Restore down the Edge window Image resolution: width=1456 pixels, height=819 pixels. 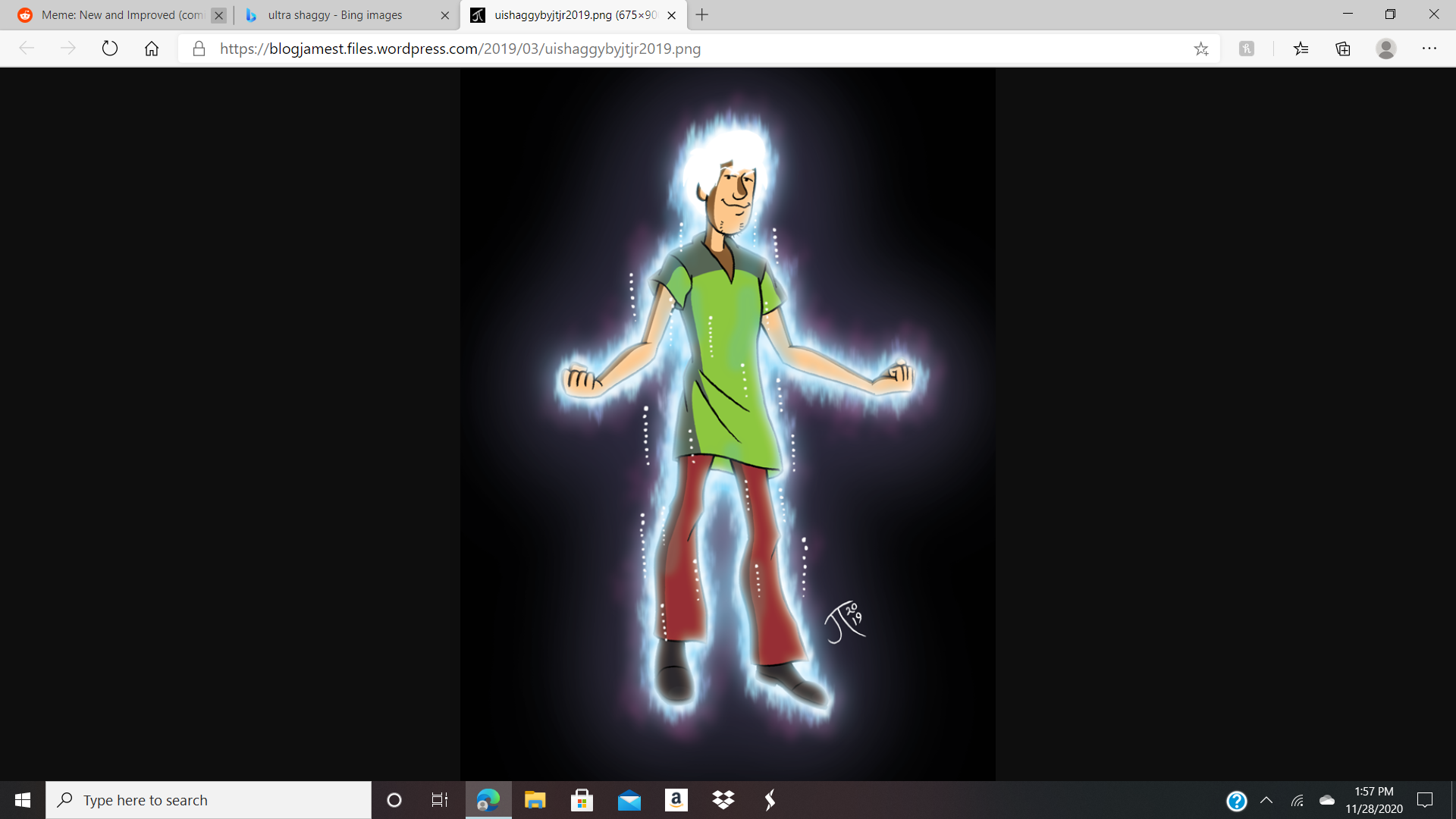pyautogui.click(x=1390, y=14)
